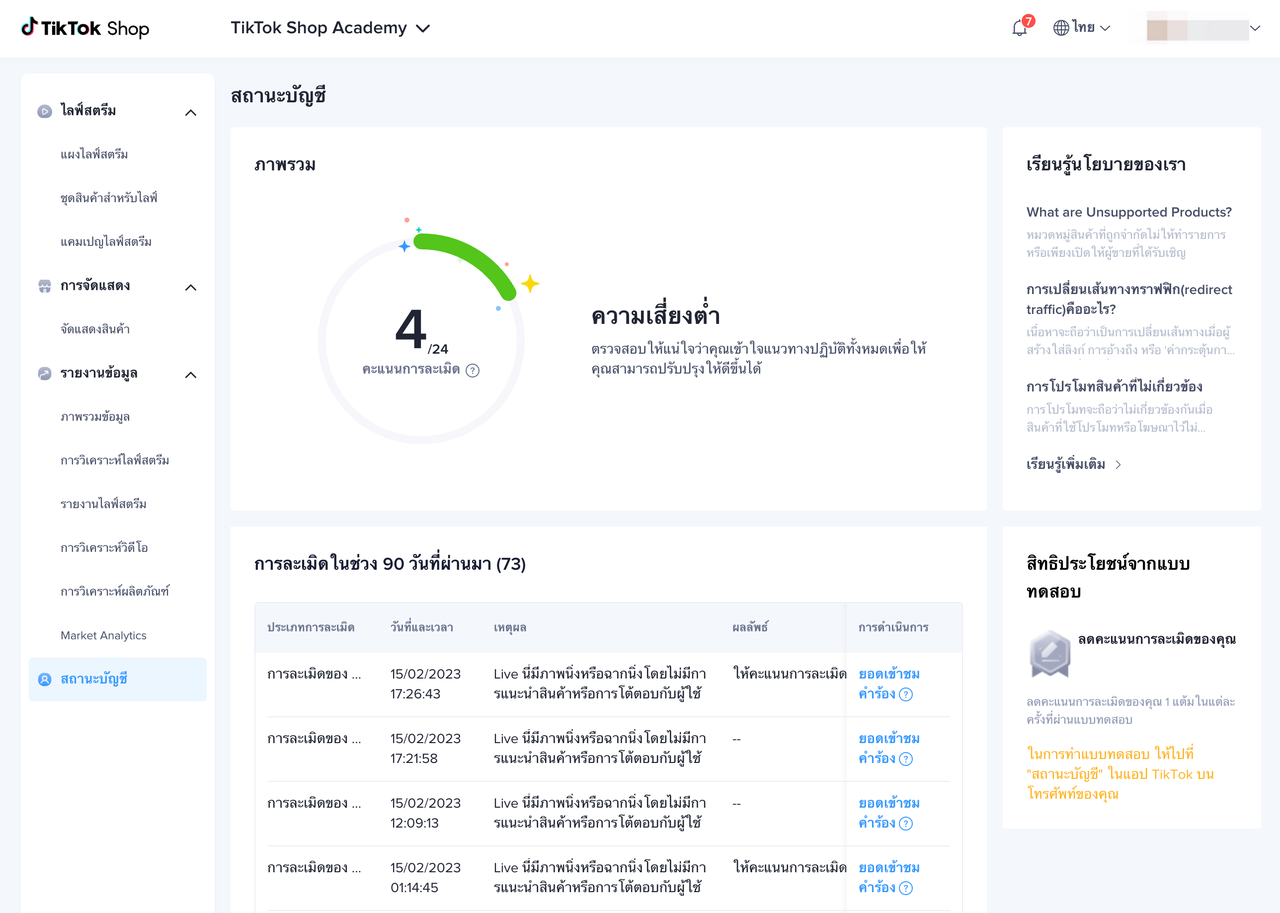Click the globe language icon
The width and height of the screenshot is (1280, 913).
coord(1061,28)
